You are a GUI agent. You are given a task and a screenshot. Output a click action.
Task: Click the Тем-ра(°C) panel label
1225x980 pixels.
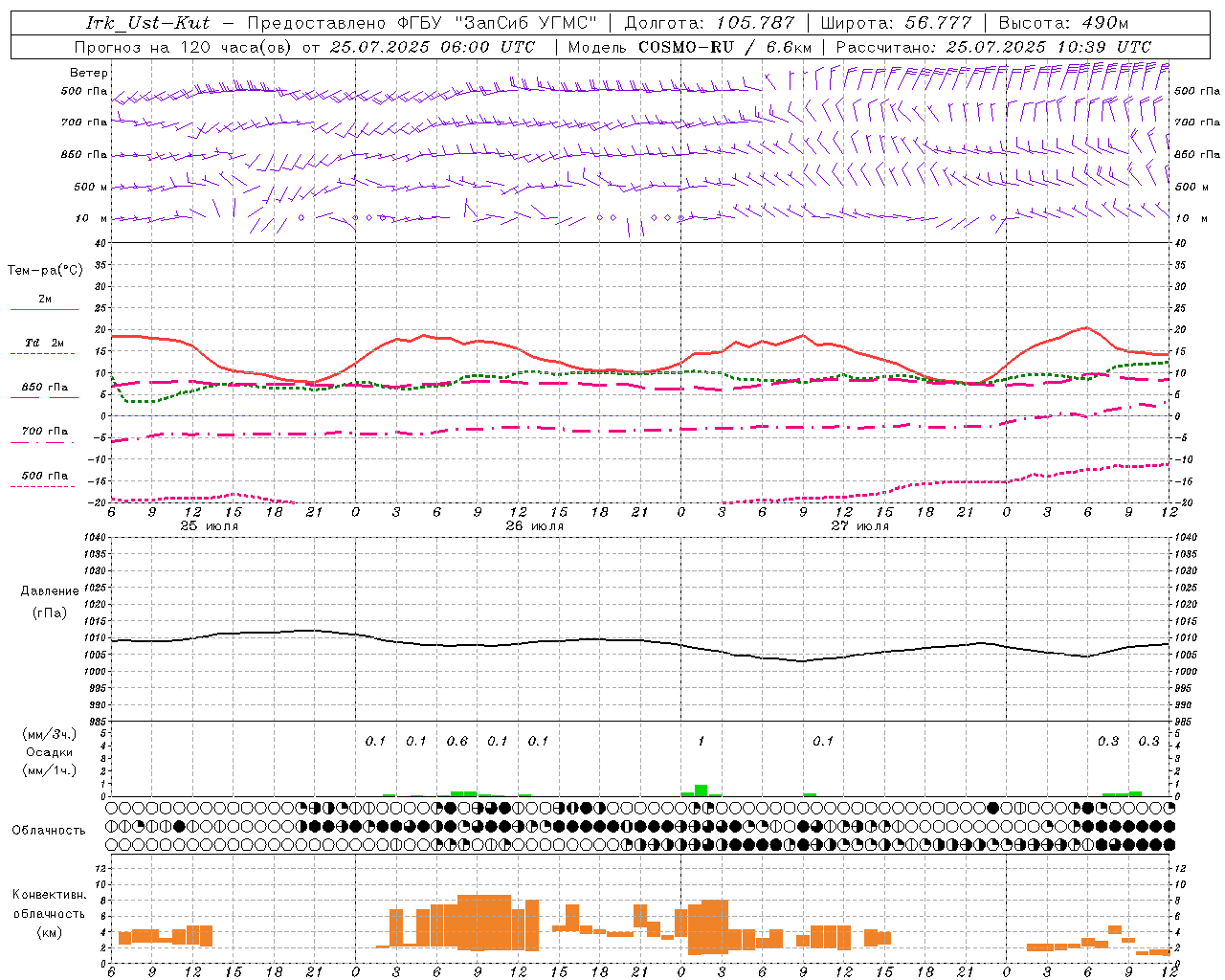45,271
